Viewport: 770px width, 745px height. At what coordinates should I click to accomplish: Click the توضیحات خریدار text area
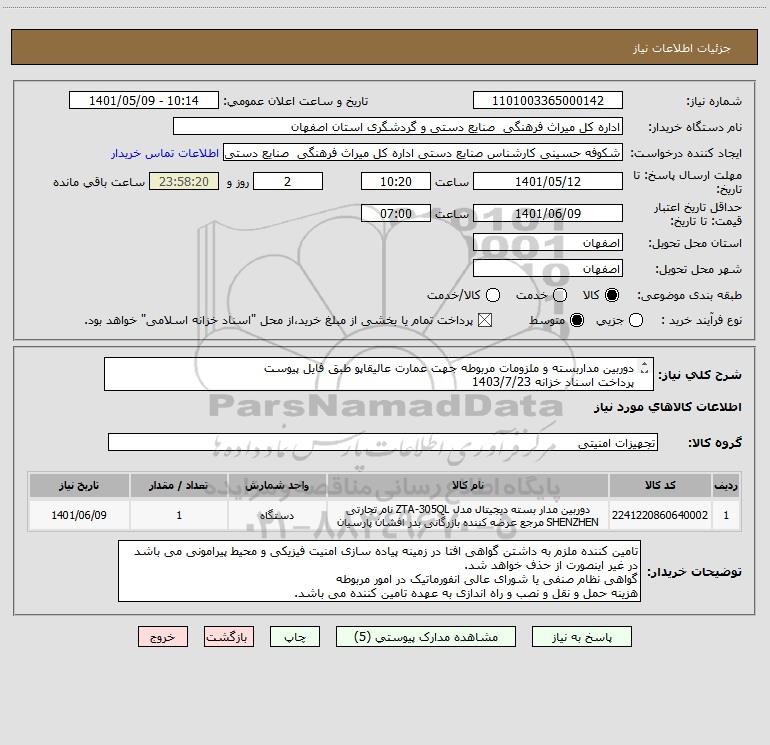click(x=379, y=571)
